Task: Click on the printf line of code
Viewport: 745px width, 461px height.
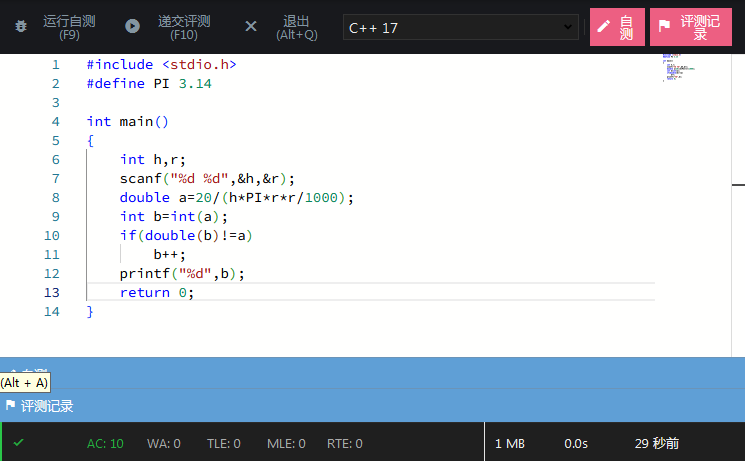Action: point(182,273)
